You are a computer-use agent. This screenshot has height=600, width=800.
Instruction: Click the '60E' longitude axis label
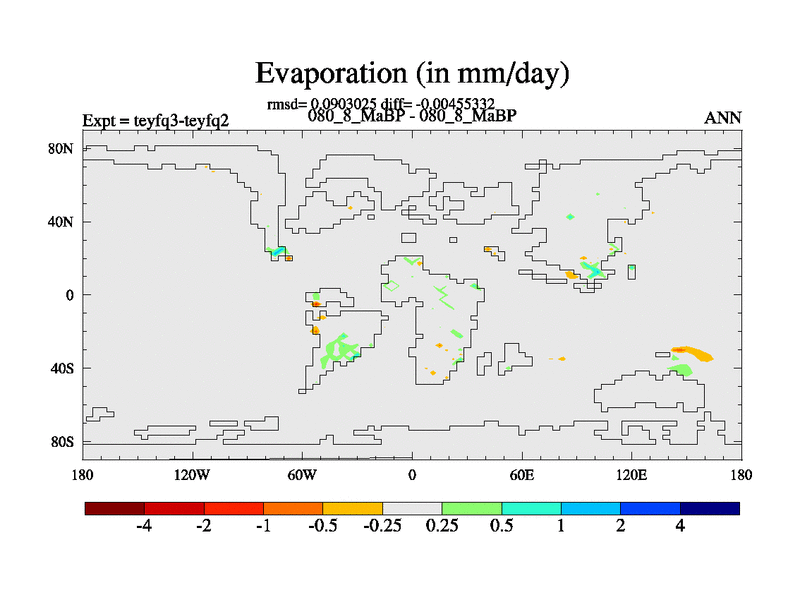pyautogui.click(x=522, y=474)
